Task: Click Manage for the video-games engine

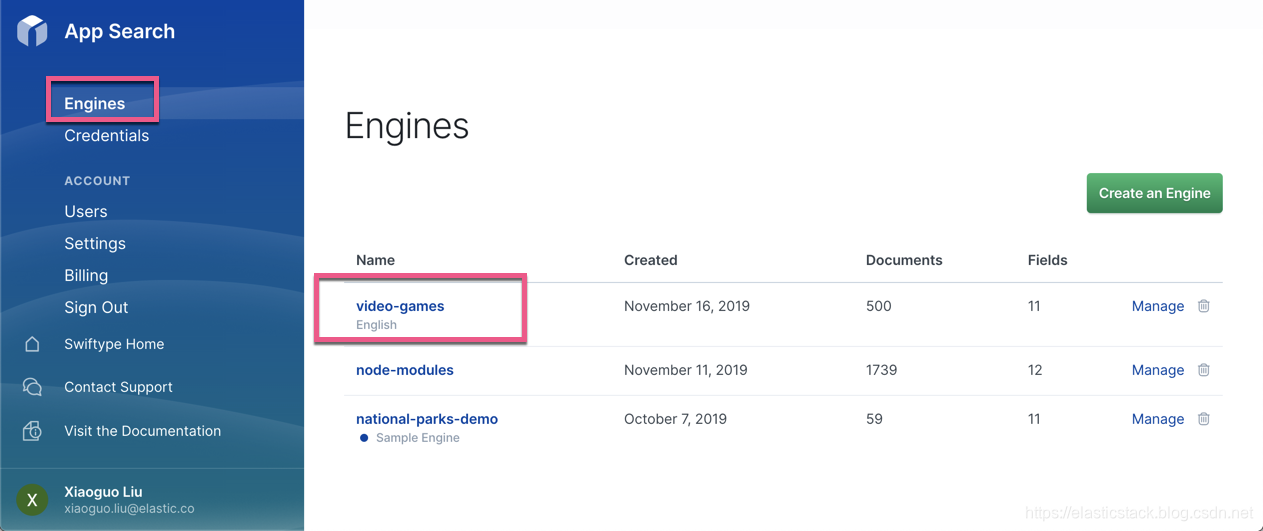Action: tap(1157, 306)
